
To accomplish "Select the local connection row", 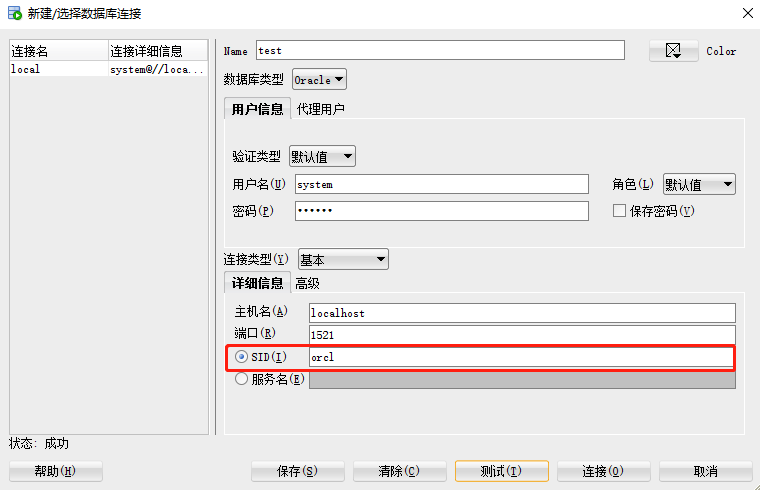I will coord(109,69).
